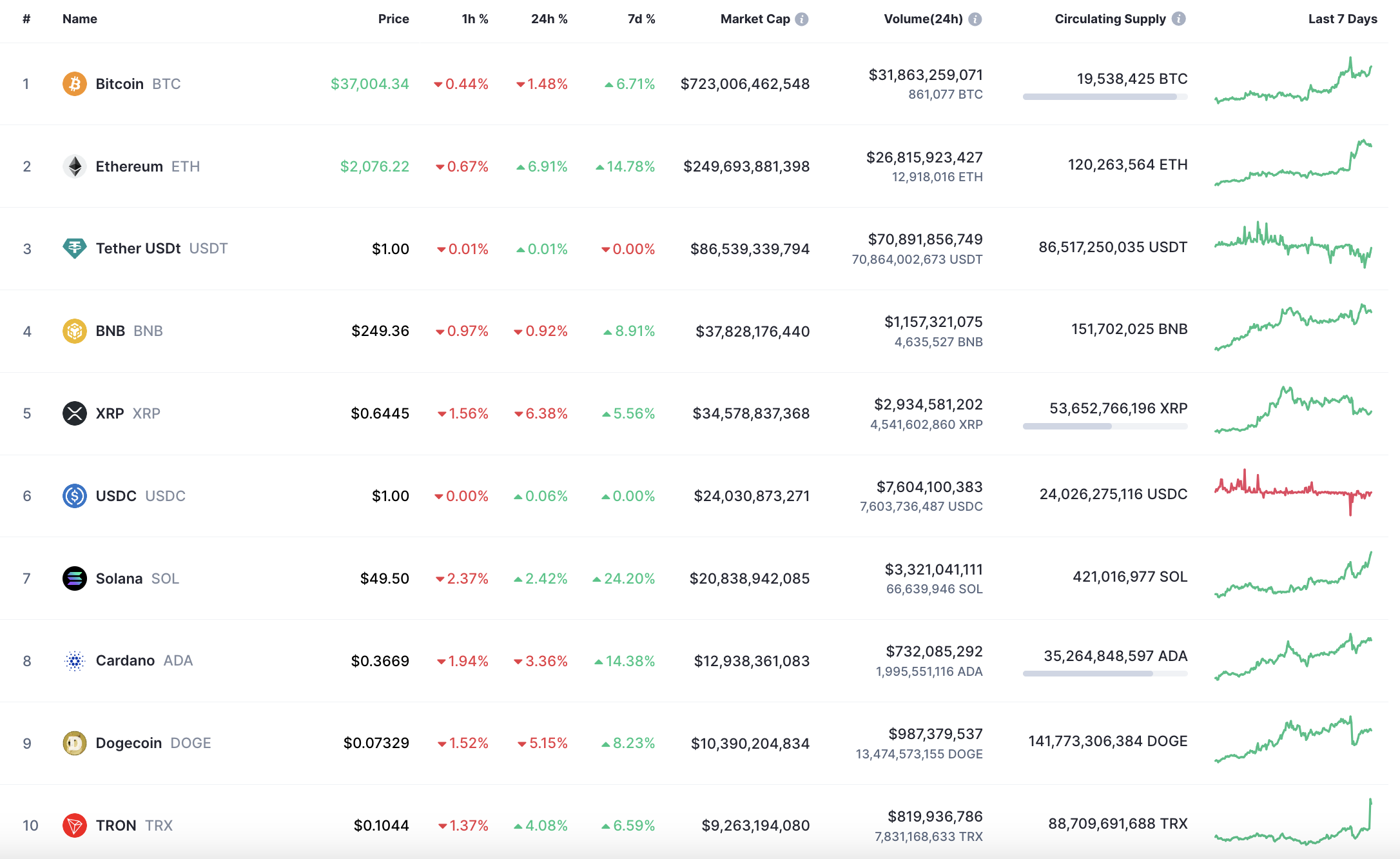1400x859 pixels.
Task: Sort by the 7d % column header
Action: (641, 19)
